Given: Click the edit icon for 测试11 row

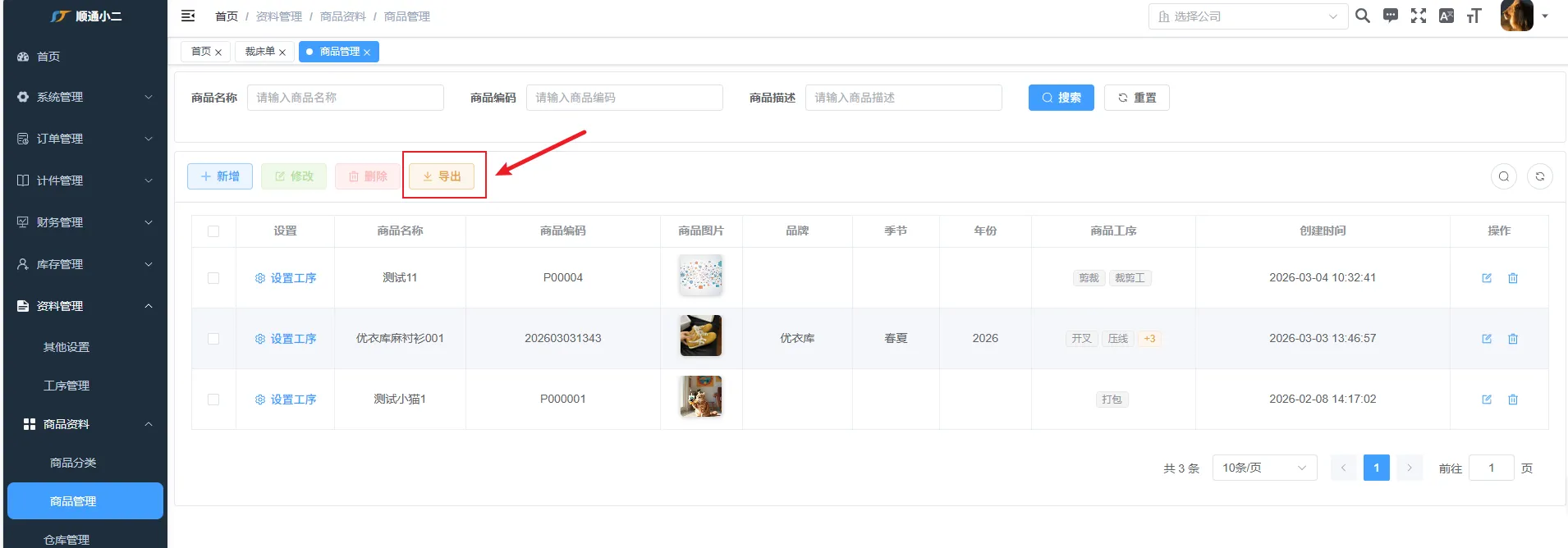Looking at the screenshot, I should point(1486,278).
